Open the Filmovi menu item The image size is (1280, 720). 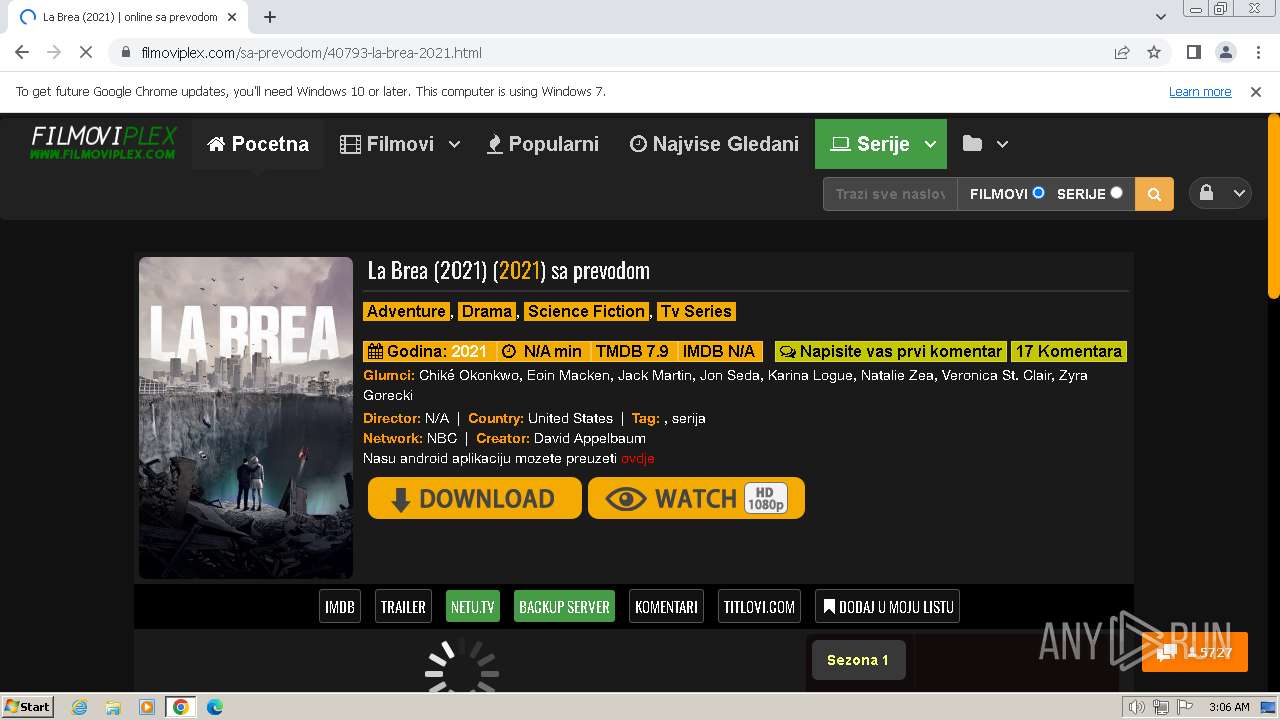[387, 144]
